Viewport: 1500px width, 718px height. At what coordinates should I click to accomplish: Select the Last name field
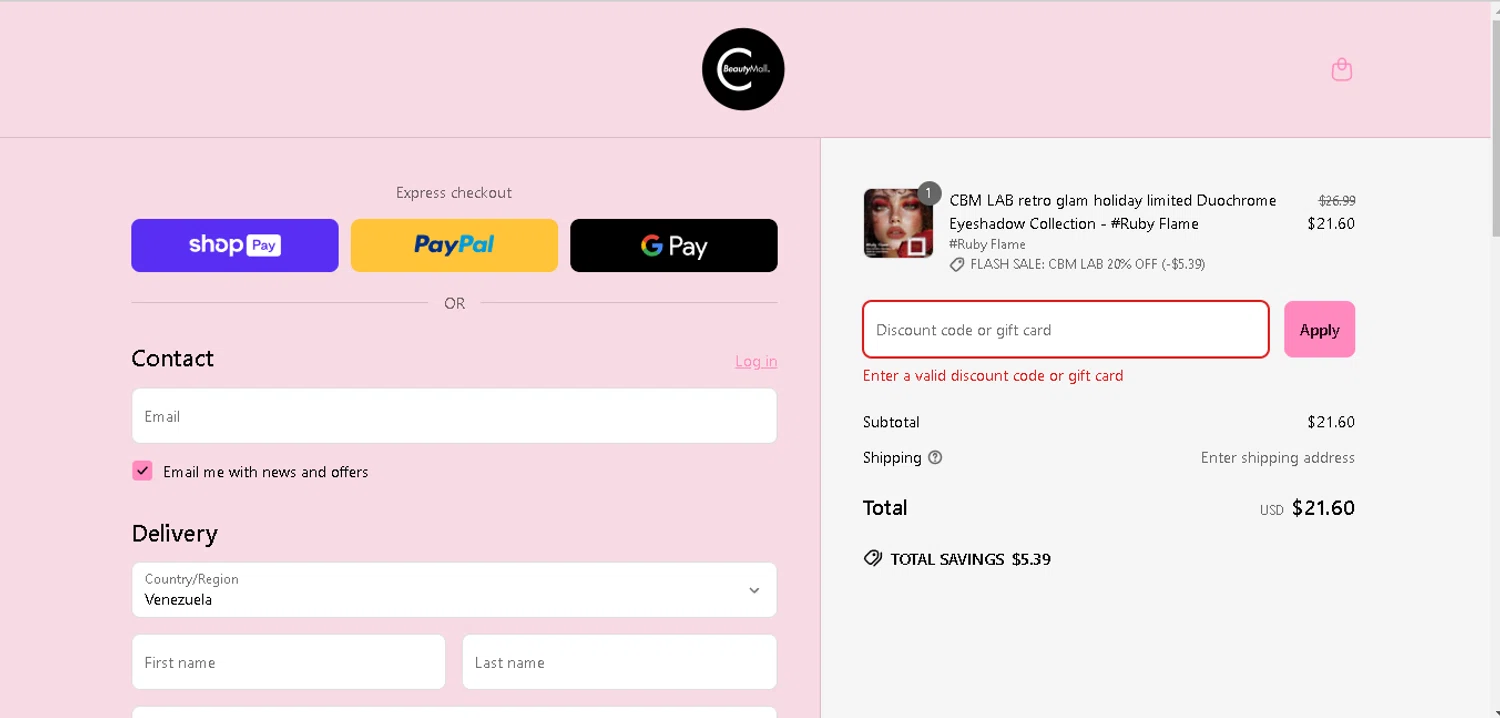[619, 662]
